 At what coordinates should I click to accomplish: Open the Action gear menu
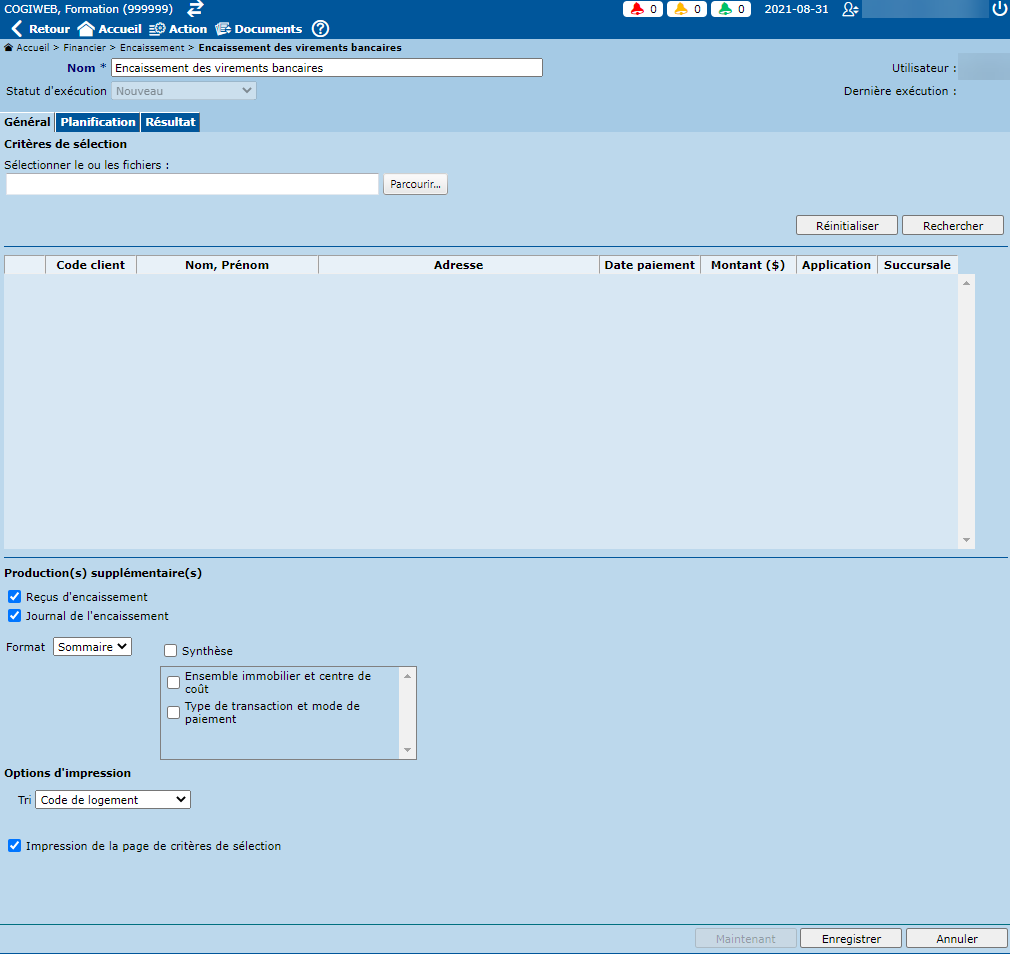point(157,29)
